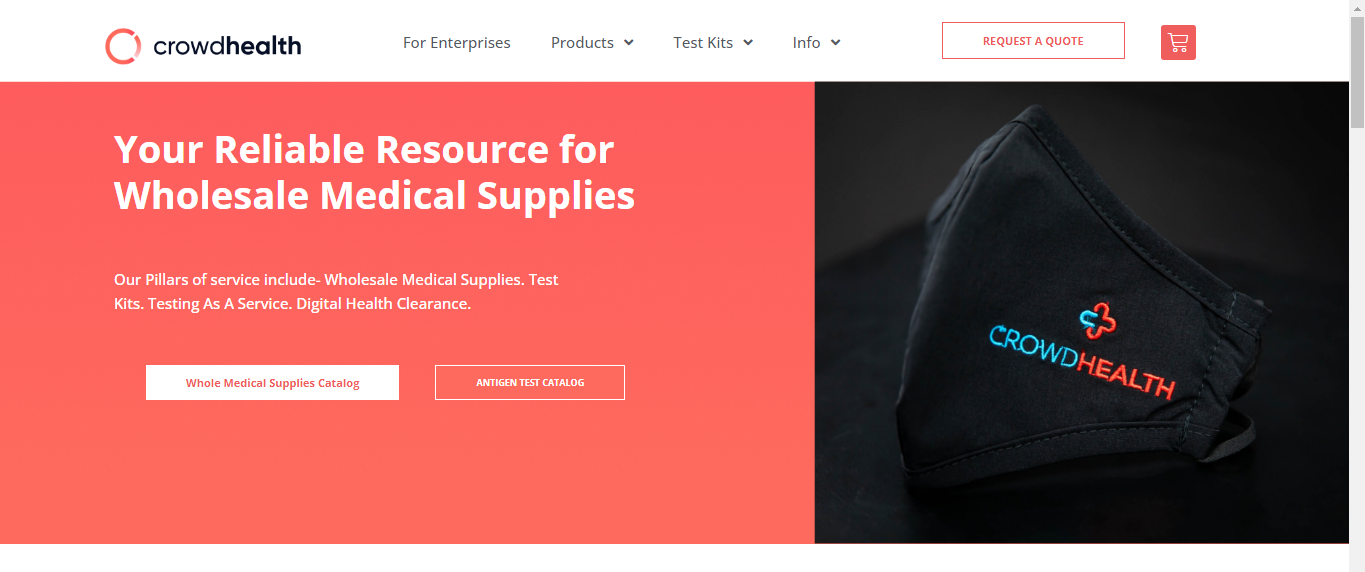This screenshot has height=572, width=1365.
Task: Open the Antigen Test Catalog button
Action: tap(530, 383)
